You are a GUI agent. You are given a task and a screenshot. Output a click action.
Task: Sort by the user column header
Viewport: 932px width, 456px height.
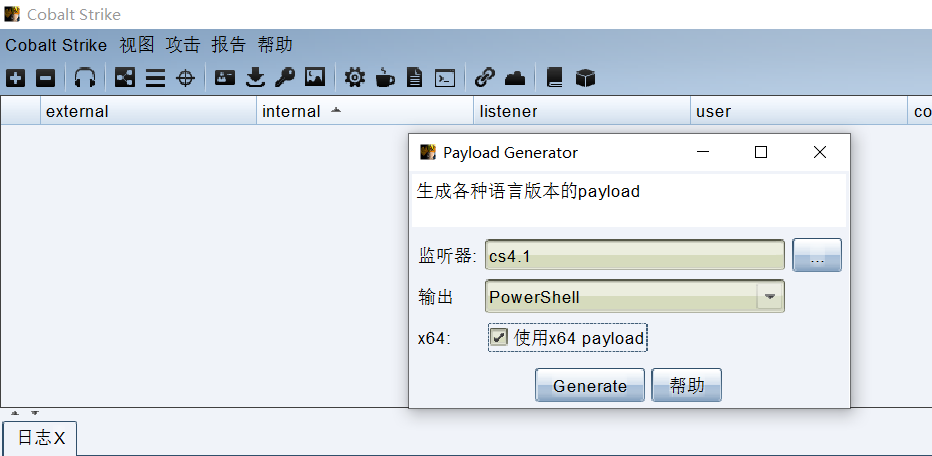click(x=799, y=111)
